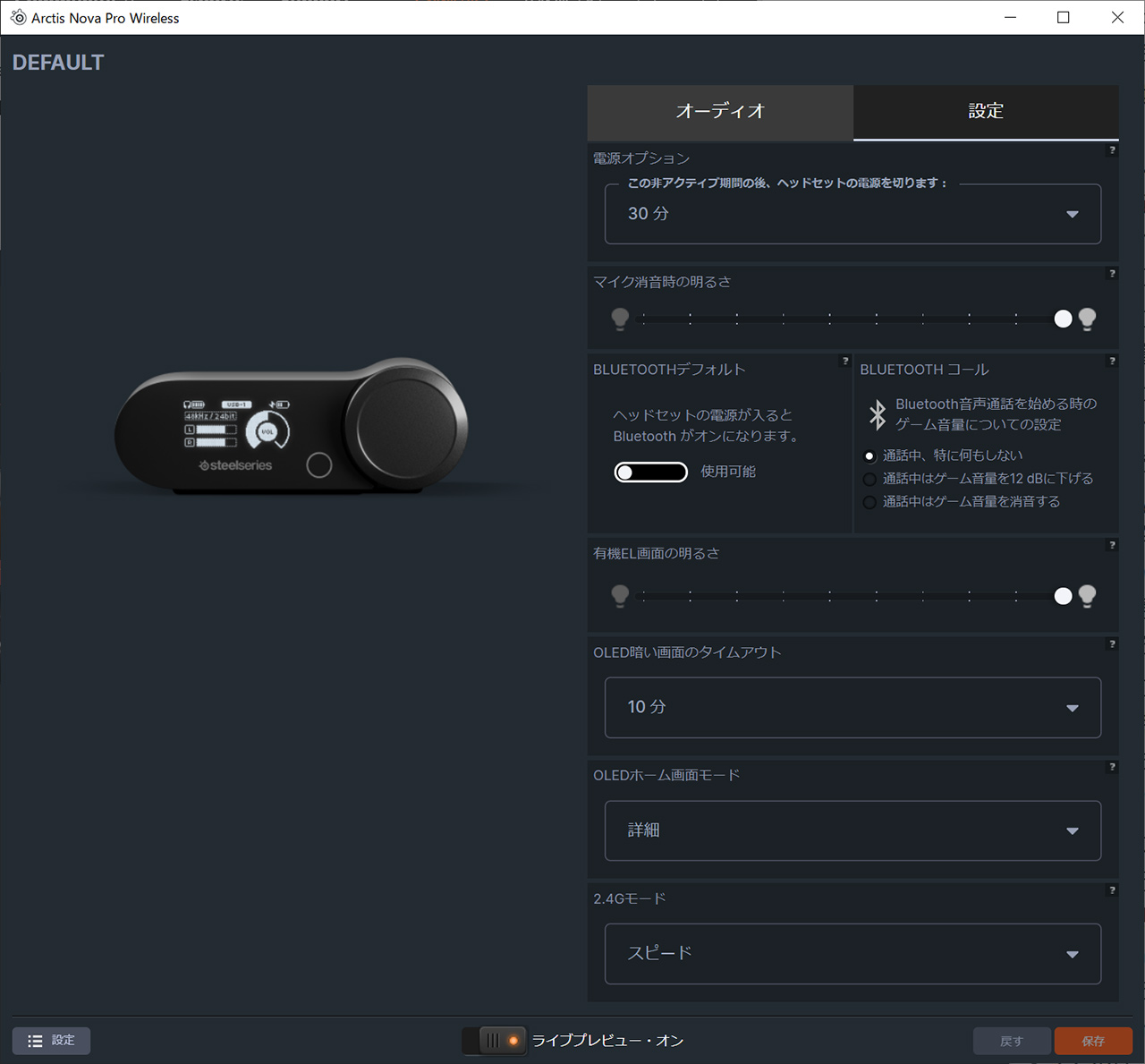Image resolution: width=1145 pixels, height=1064 pixels.
Task: Click the 電源オプション section heading
Action: coord(641,158)
